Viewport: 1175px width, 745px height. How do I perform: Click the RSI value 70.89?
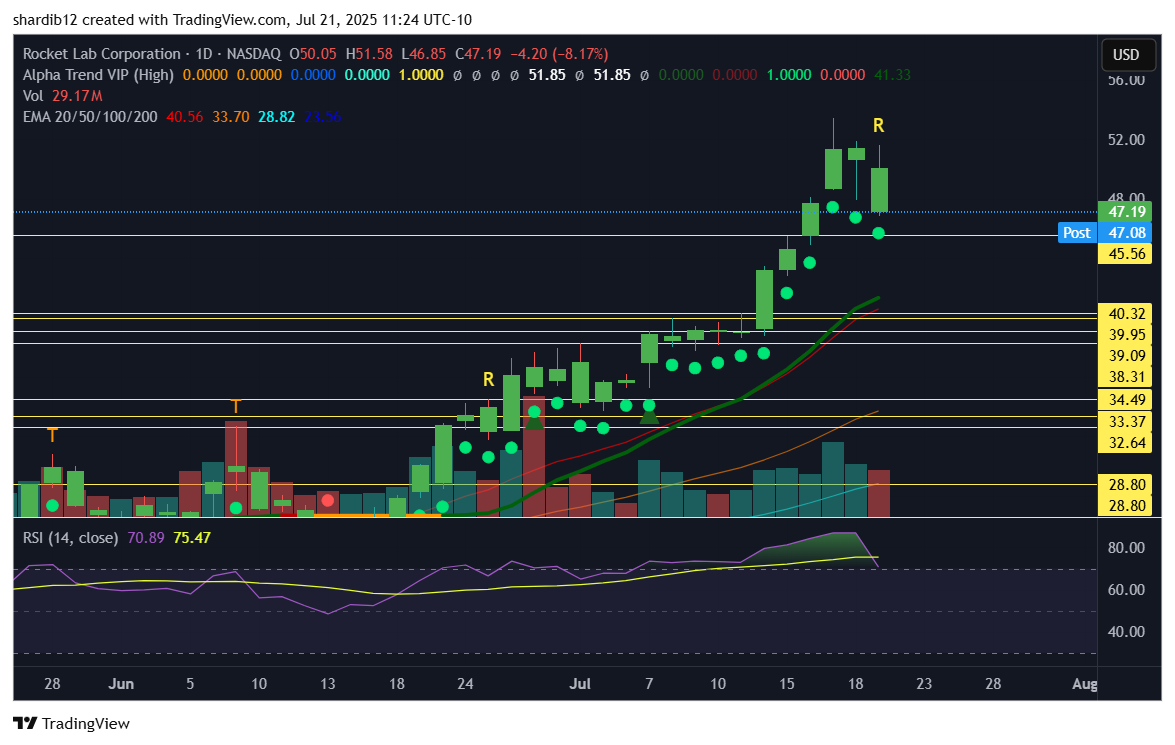146,538
